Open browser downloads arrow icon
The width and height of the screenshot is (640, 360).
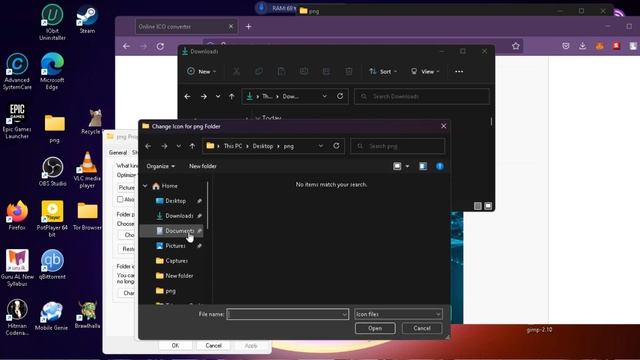pyautogui.click(x=582, y=46)
